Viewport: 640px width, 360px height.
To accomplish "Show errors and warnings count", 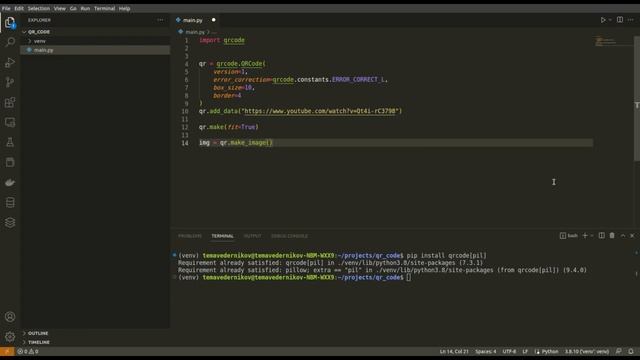I will pos(28,351).
